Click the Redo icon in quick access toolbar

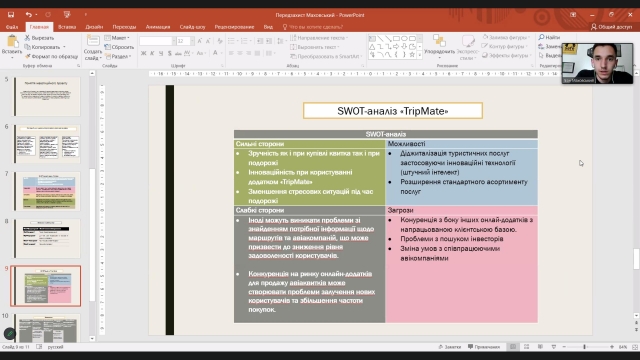(x=48, y=15)
